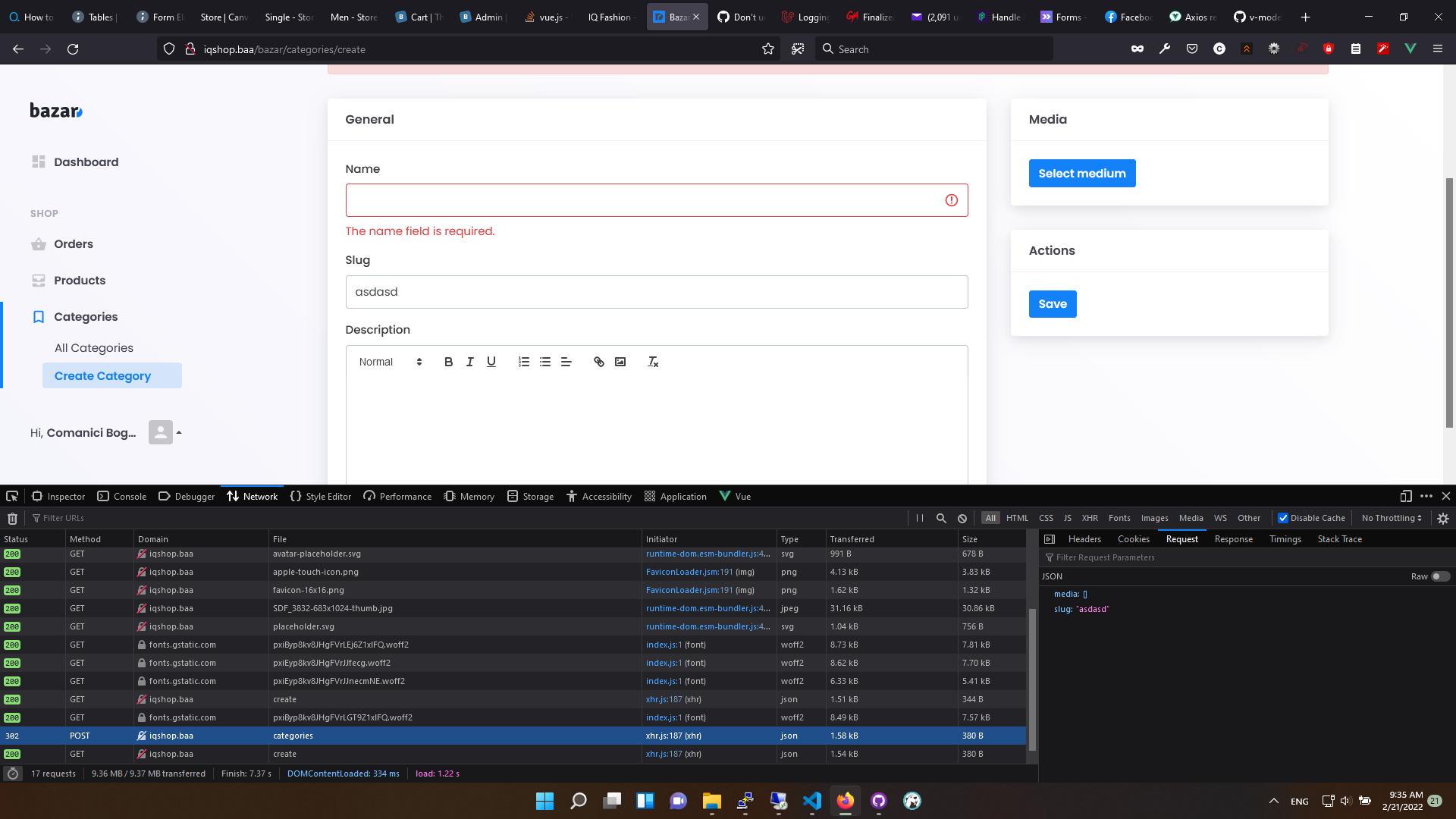Toggle Disable Cache checkbox in DevTools
This screenshot has height=819, width=1456.
point(1284,518)
